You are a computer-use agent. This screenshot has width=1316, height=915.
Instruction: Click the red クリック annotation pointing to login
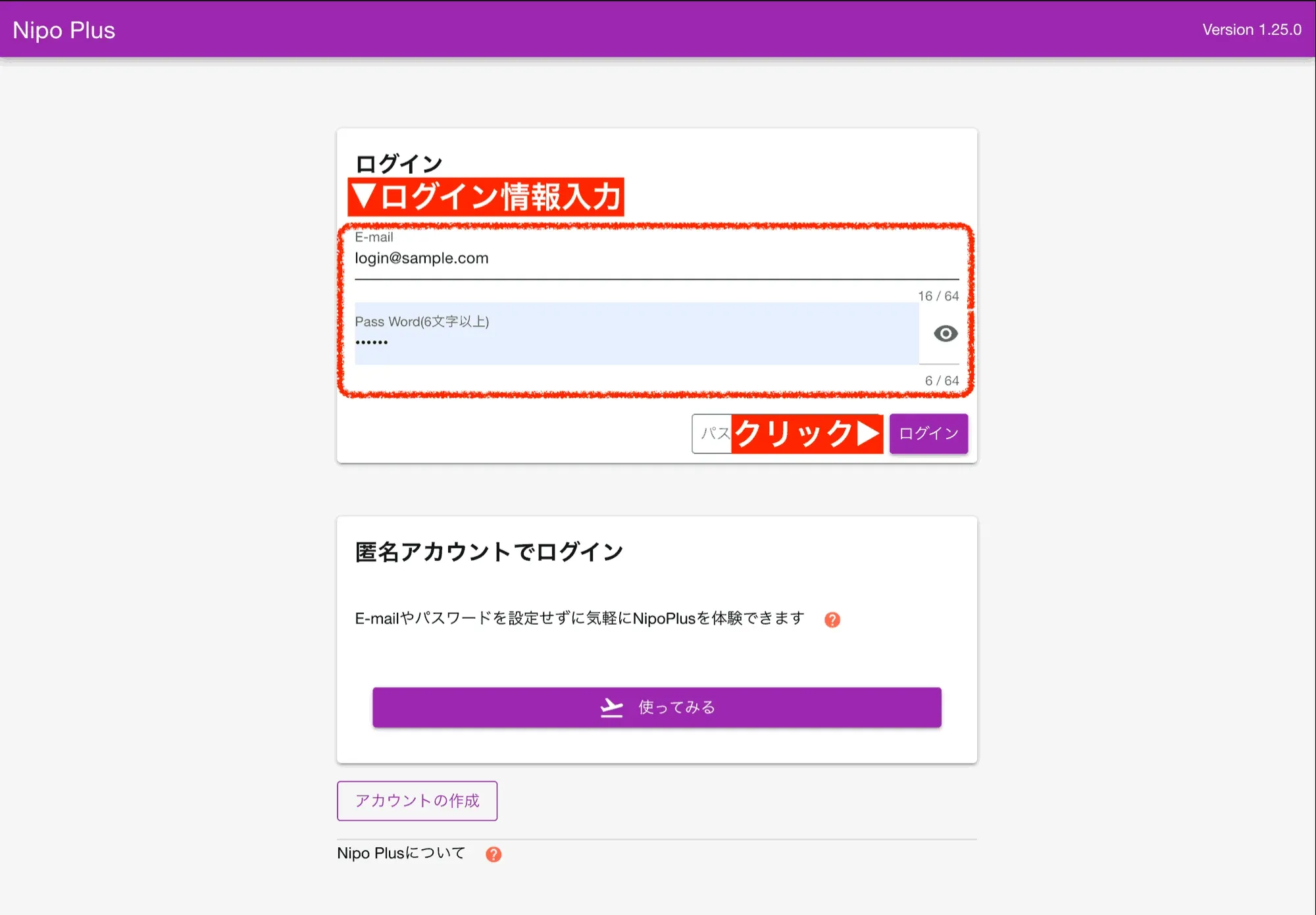pos(806,433)
